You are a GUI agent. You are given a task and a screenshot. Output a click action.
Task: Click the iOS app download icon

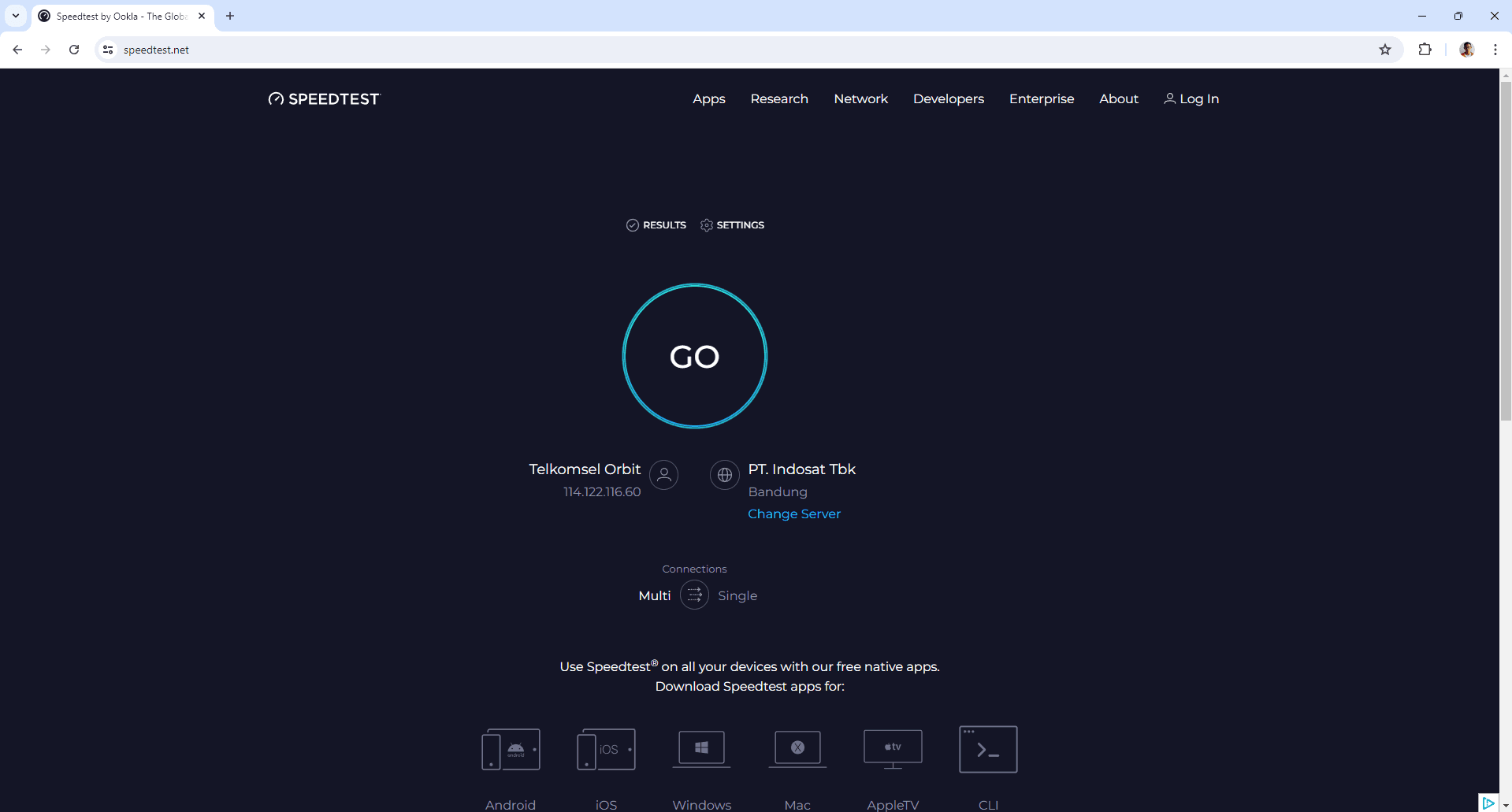606,749
